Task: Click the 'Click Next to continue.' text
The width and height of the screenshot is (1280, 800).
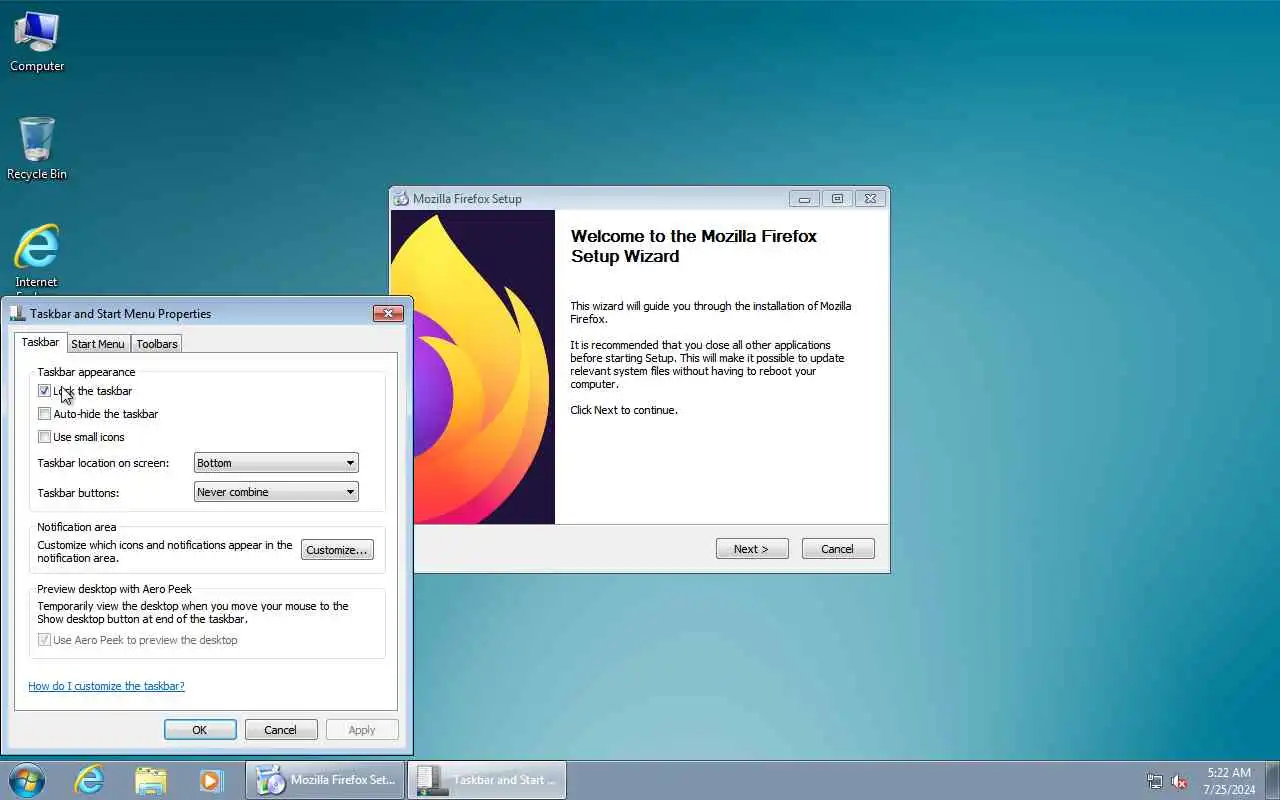Action: [624, 410]
